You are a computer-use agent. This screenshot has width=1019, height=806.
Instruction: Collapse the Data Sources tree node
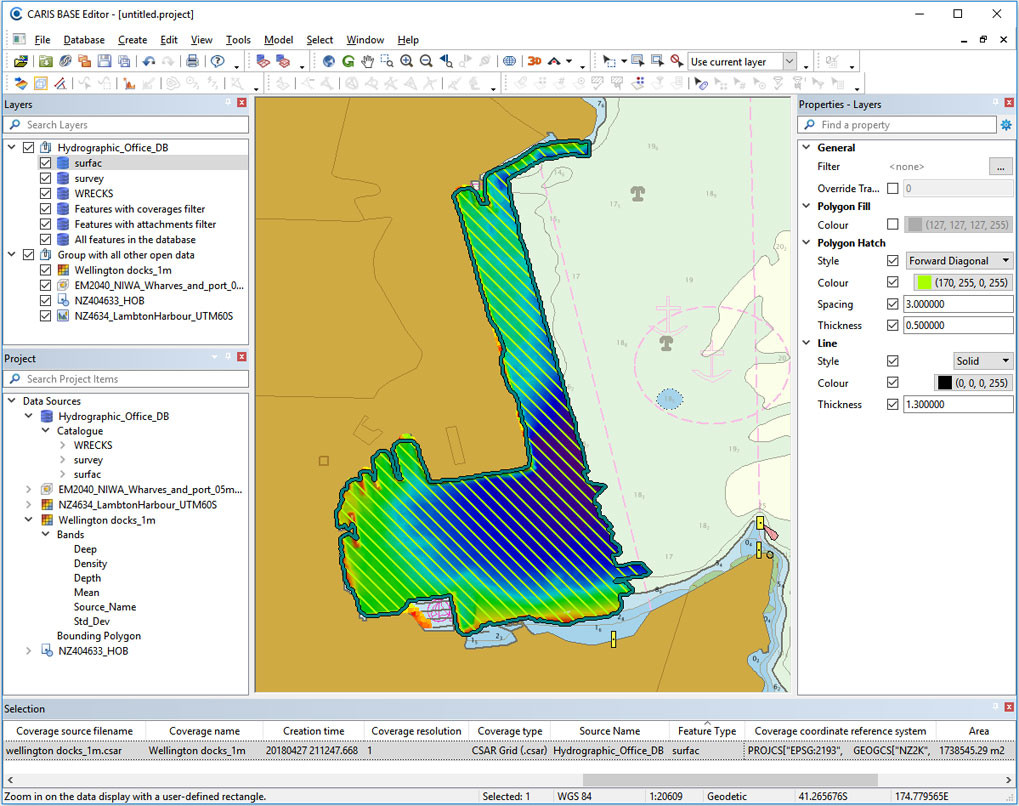[x=12, y=401]
